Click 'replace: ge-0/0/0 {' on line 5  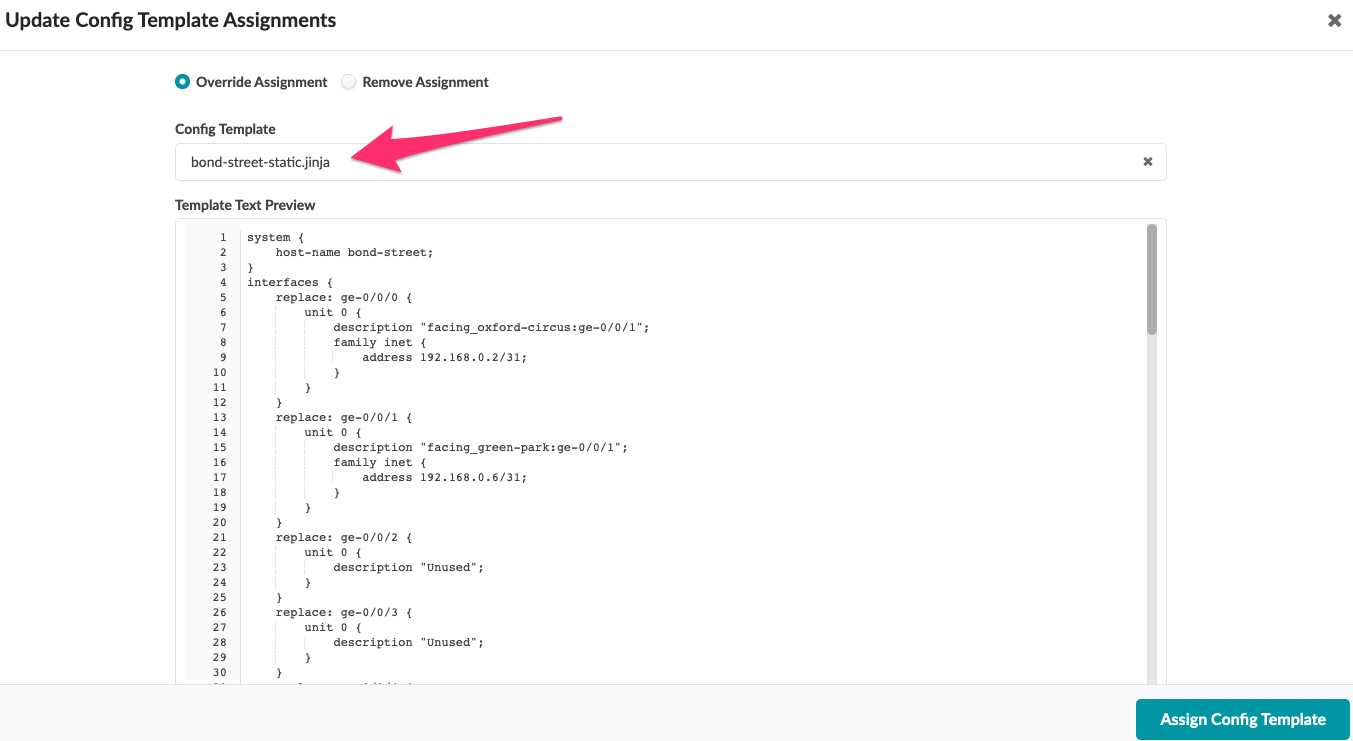point(328,297)
